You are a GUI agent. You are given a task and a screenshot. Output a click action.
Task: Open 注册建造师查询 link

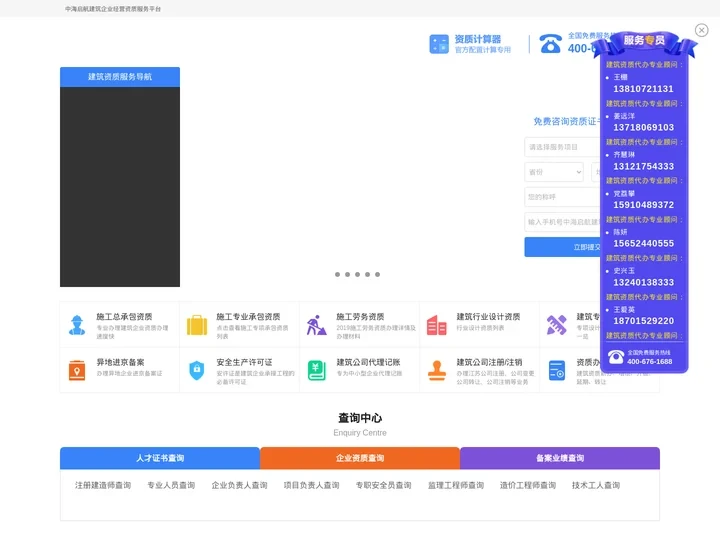coord(103,485)
